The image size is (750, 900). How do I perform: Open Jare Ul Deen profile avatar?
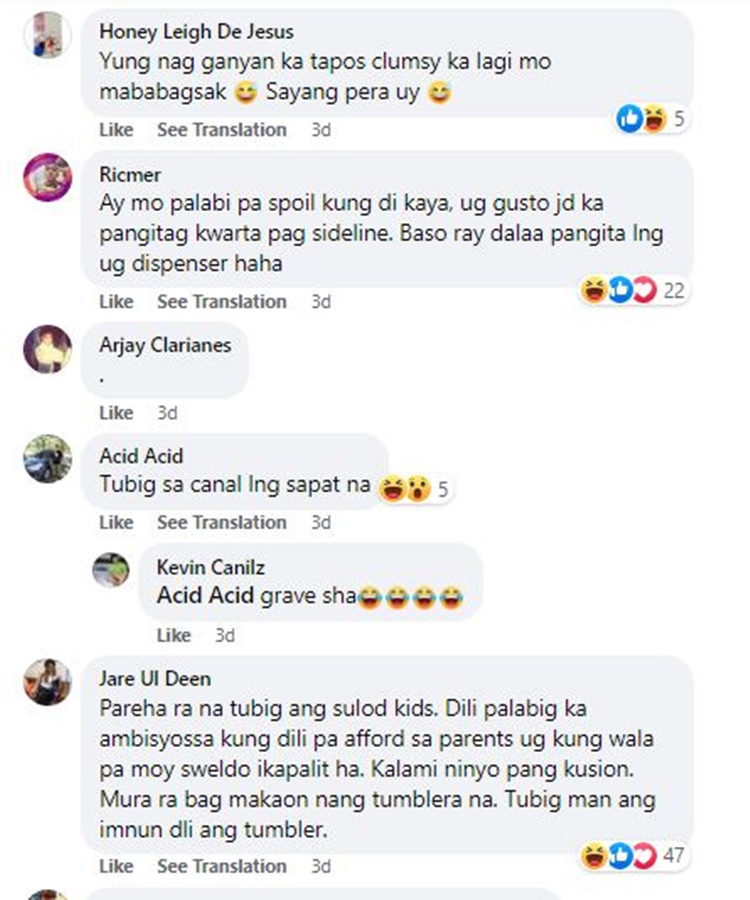[x=48, y=682]
